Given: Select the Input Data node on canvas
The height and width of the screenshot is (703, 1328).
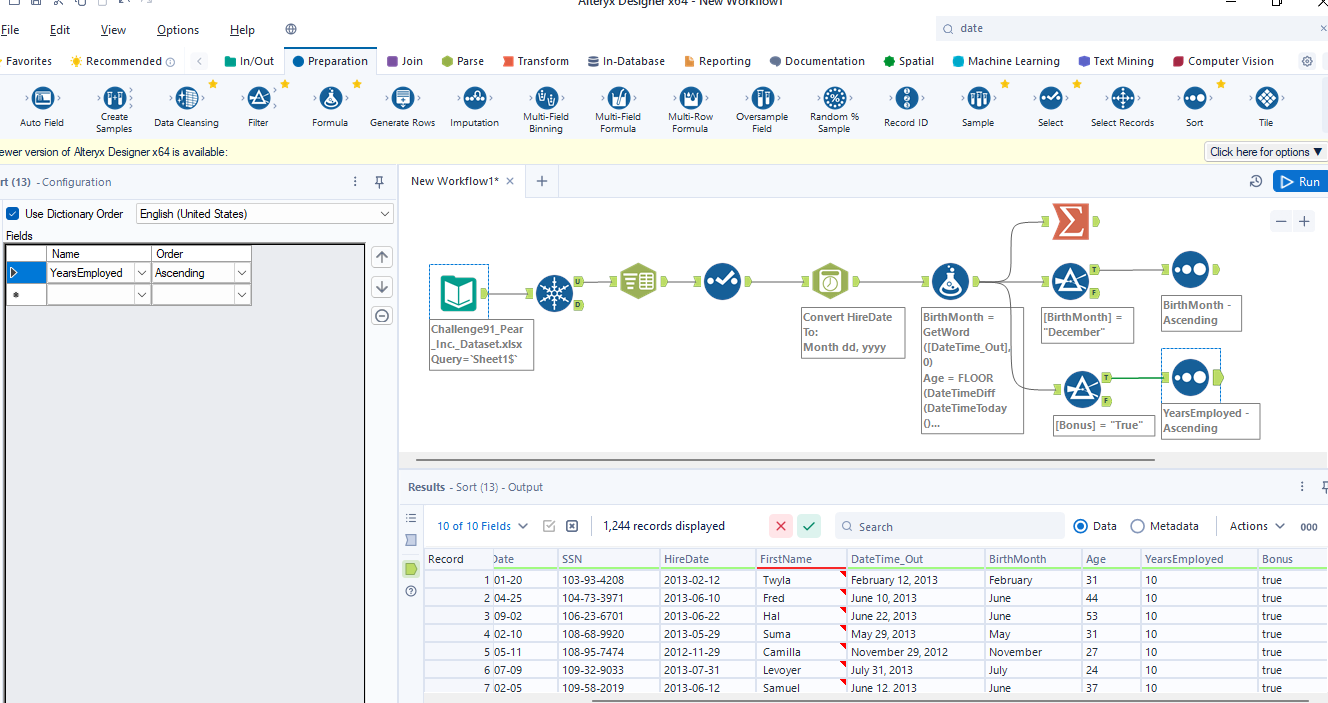Looking at the screenshot, I should pos(459,293).
